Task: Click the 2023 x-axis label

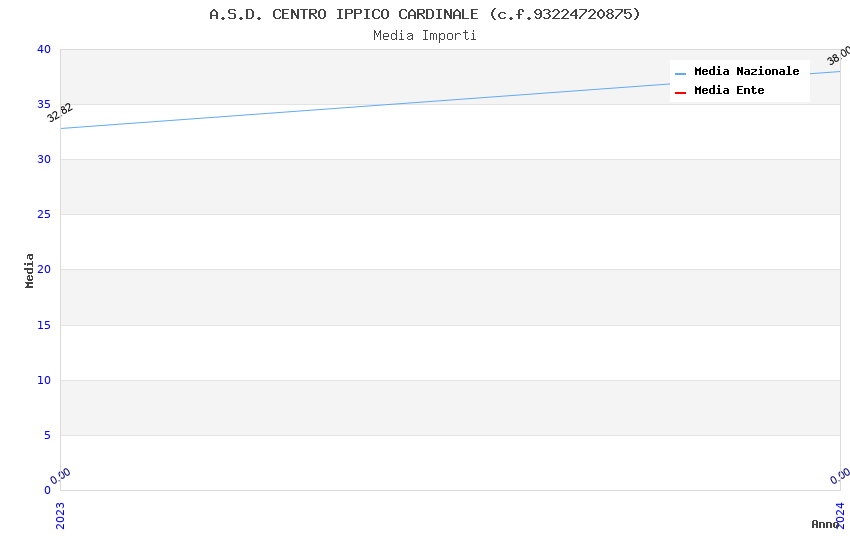Action: tap(60, 515)
